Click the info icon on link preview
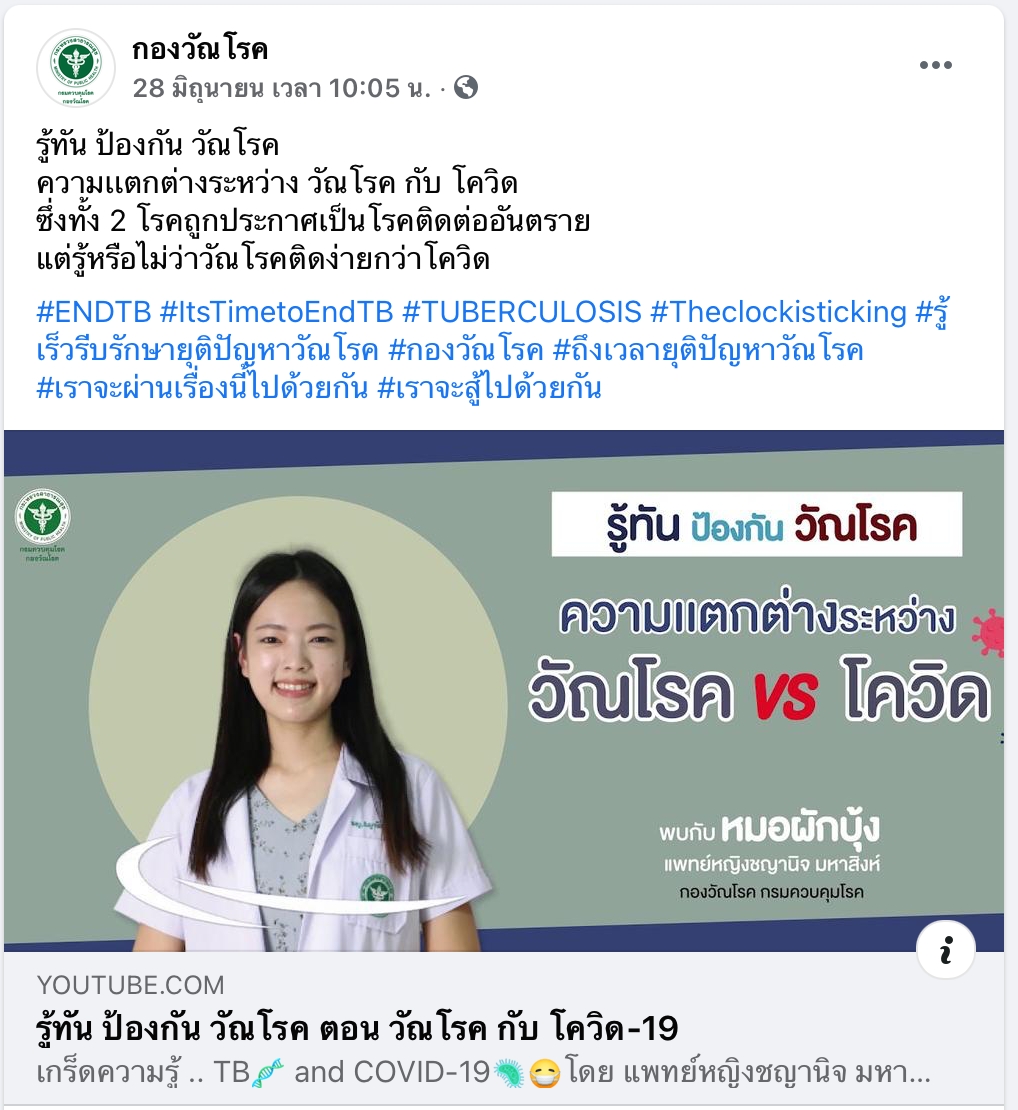The width and height of the screenshot is (1018, 1110). [946, 949]
